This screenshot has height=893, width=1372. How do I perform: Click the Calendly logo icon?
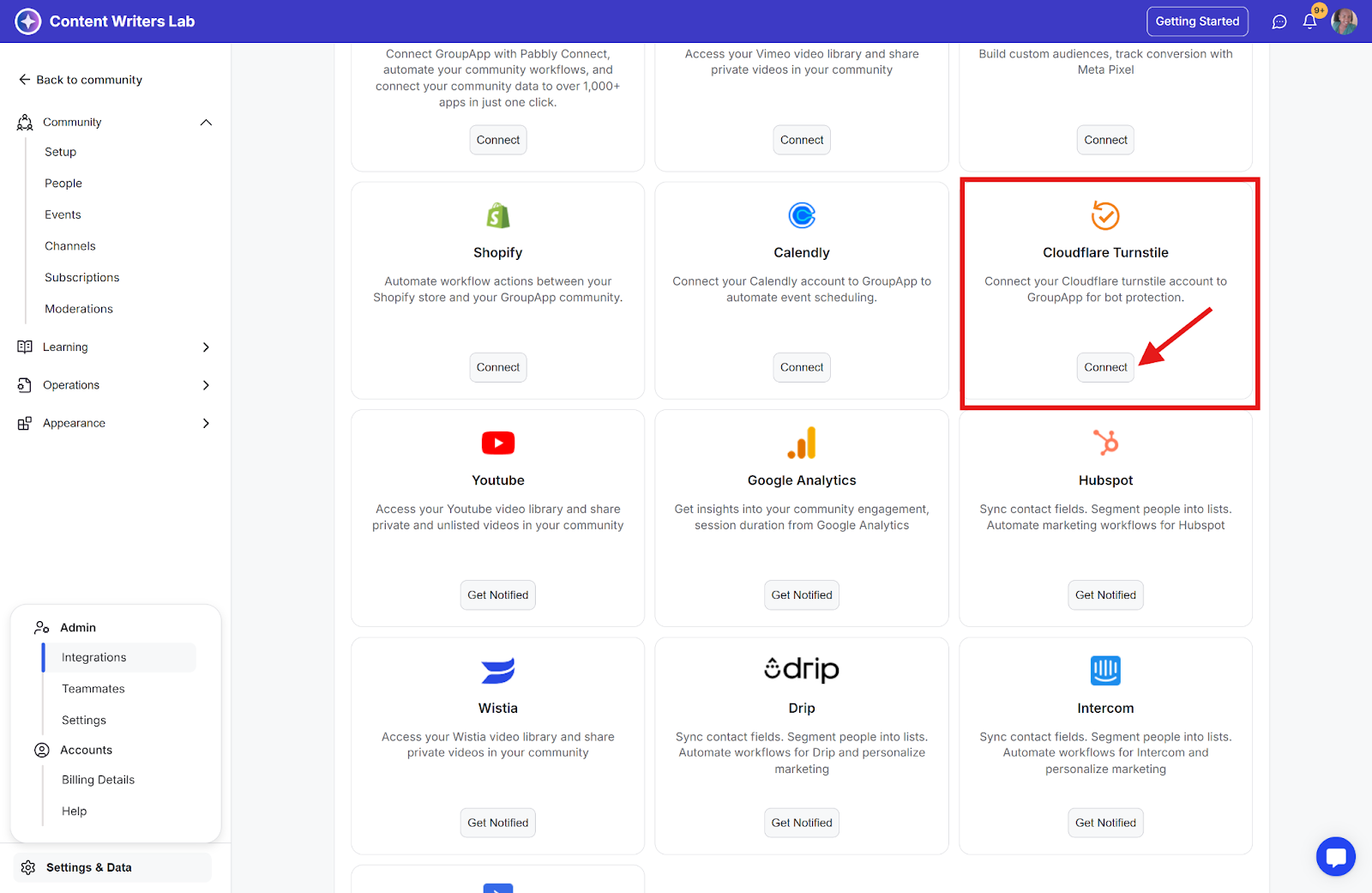pyautogui.click(x=802, y=215)
